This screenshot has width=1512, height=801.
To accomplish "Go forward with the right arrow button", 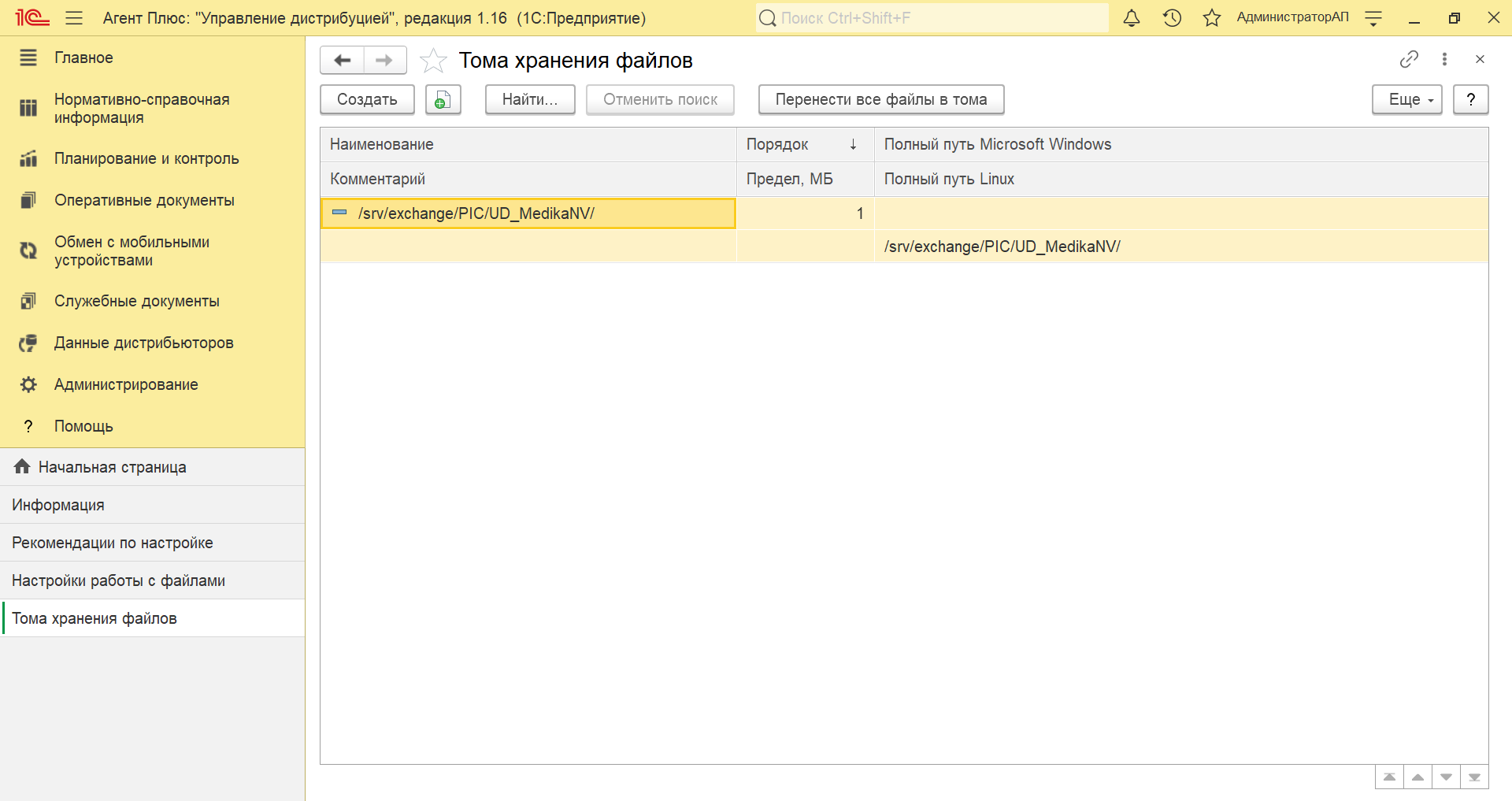I will [385, 60].
